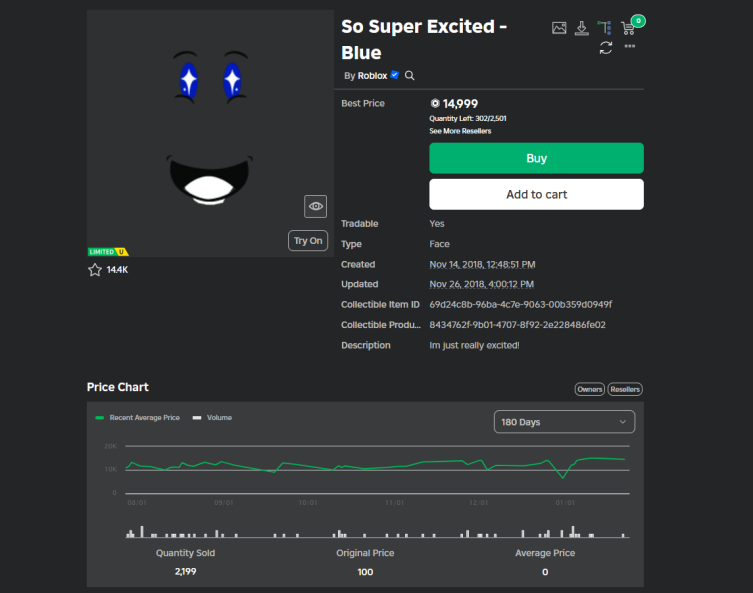The height and width of the screenshot is (593, 753).
Task: Toggle Volume legend entry in chart
Action: (x=212, y=418)
